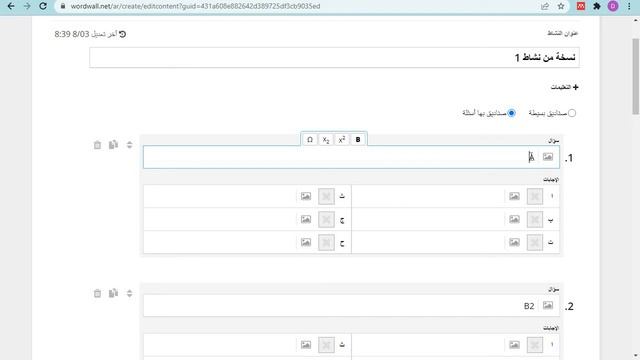Select the simple boxes radio option

[x=572, y=113]
